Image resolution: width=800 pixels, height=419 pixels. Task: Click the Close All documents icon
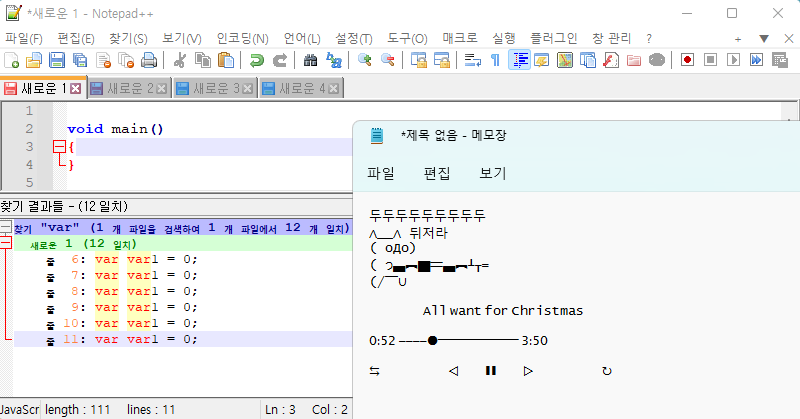(126, 60)
